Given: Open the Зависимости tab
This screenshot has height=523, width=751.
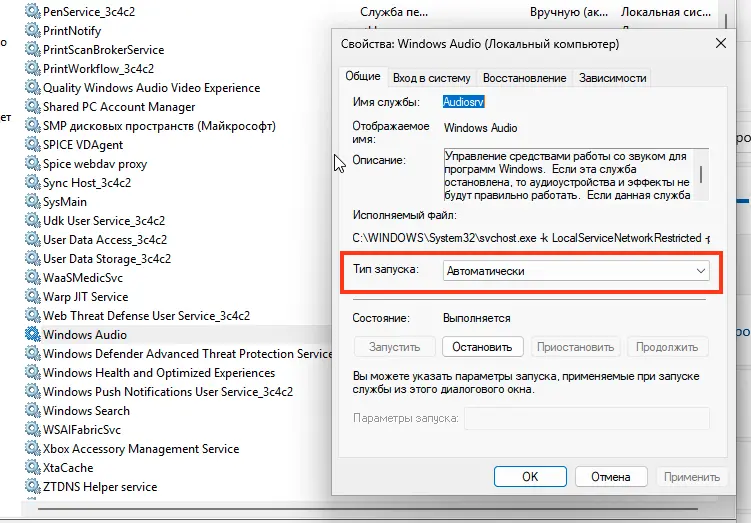Looking at the screenshot, I should tap(613, 78).
